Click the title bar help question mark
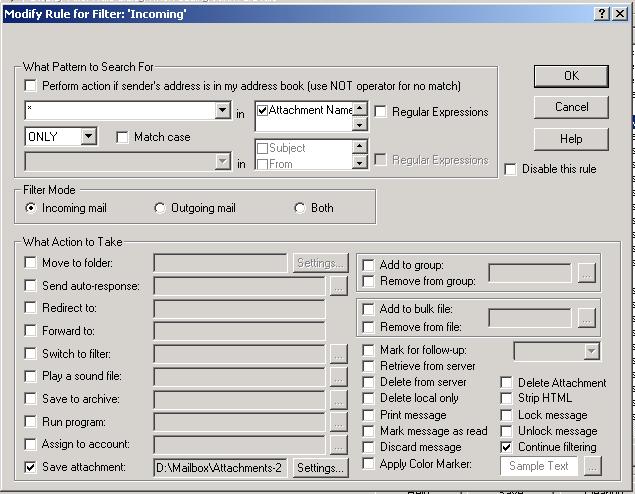Viewport: 635px width, 494px height. pyautogui.click(x=603, y=14)
